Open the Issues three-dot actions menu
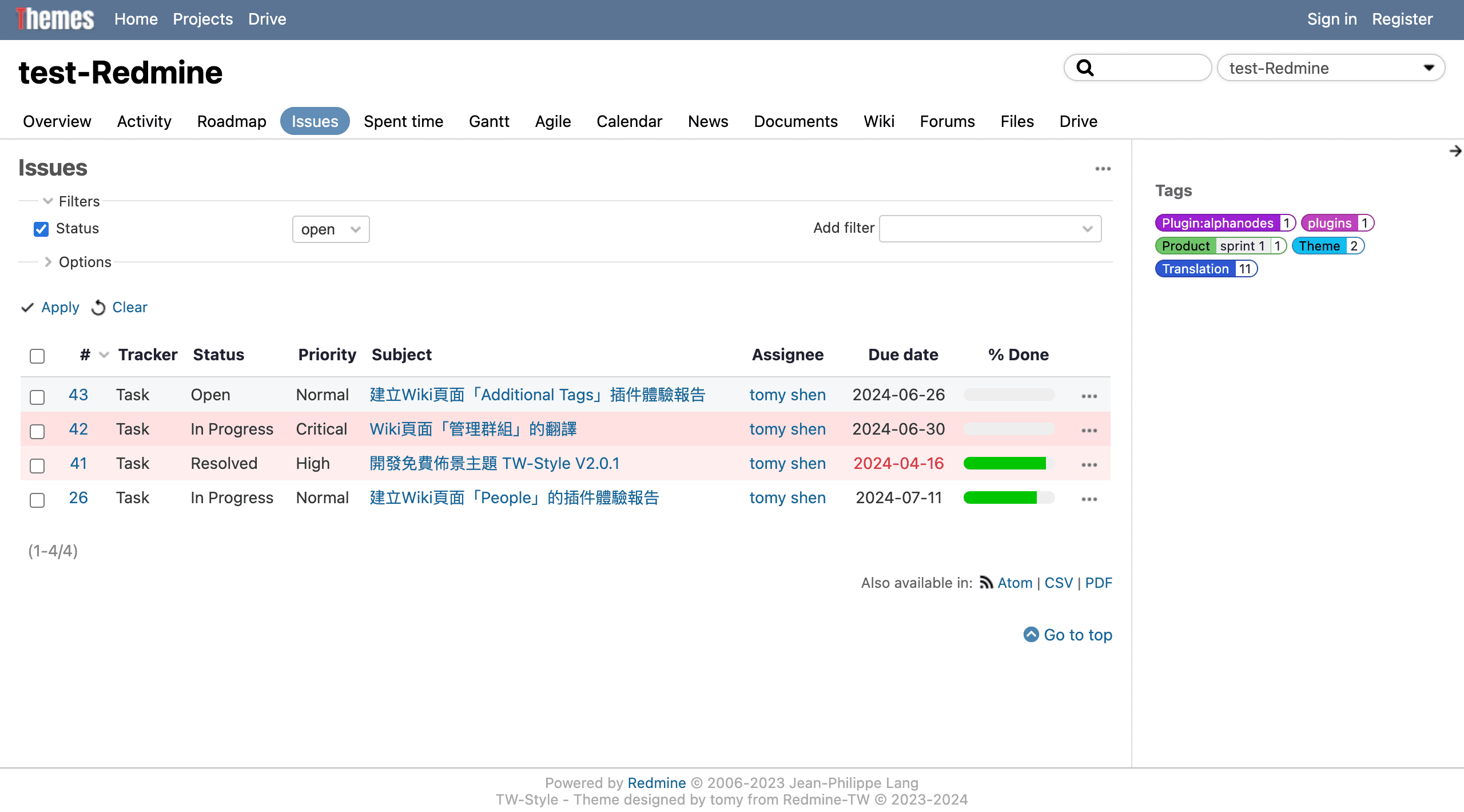This screenshot has height=812, width=1464. 1103,169
